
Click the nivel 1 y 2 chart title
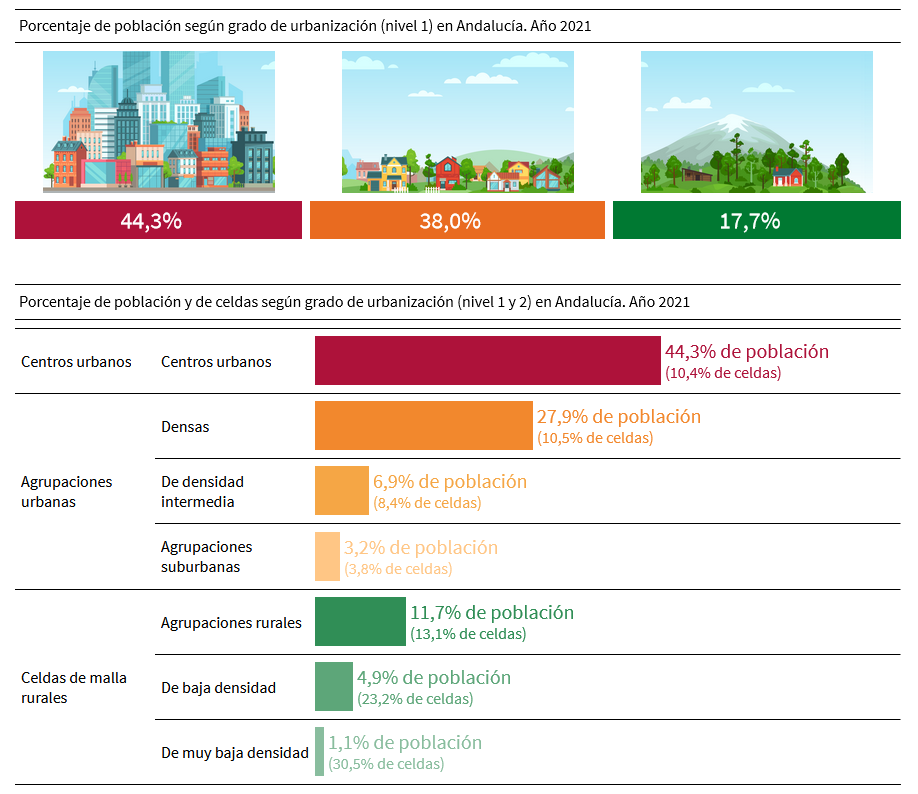tap(354, 301)
